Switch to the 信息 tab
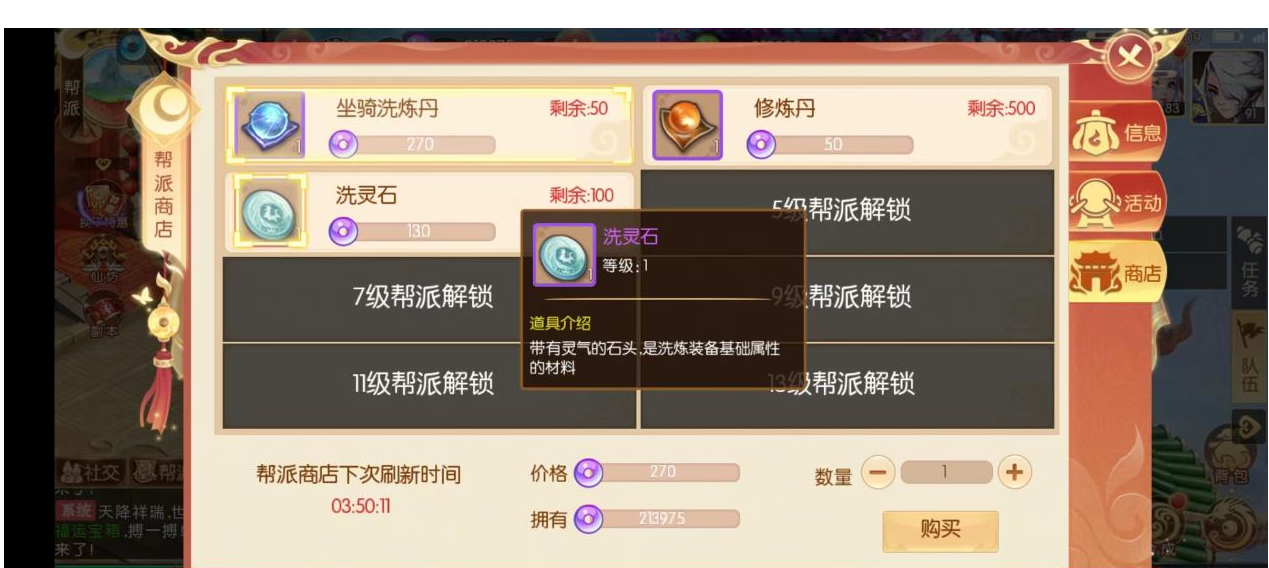1269x568 pixels. pos(1118,132)
